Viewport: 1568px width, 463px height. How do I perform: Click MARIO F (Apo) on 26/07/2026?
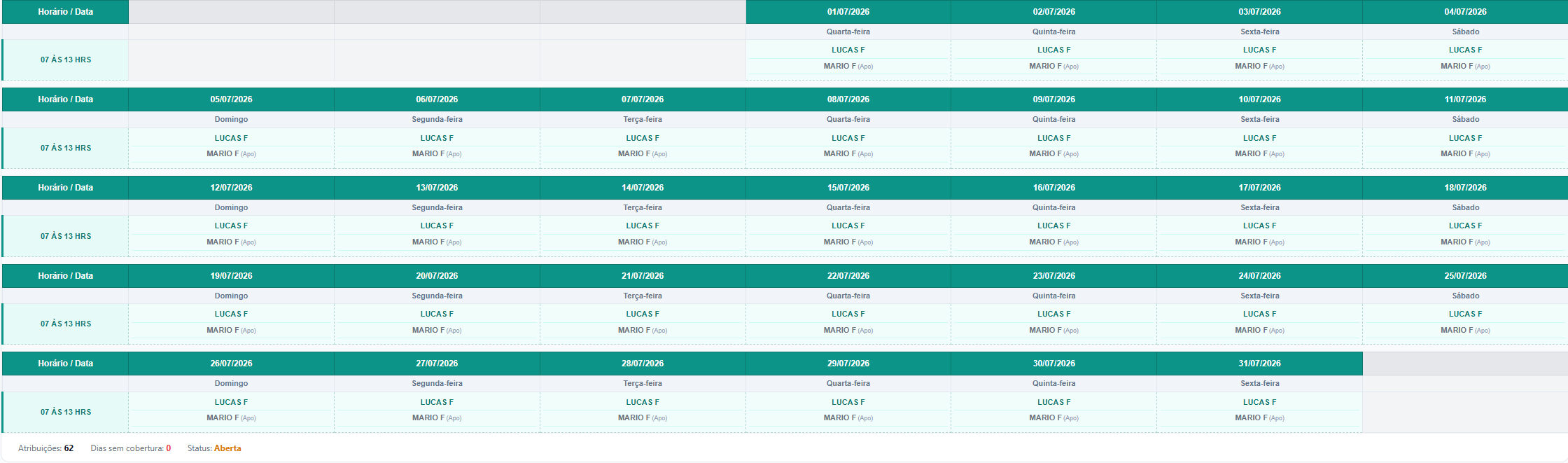pyautogui.click(x=231, y=417)
